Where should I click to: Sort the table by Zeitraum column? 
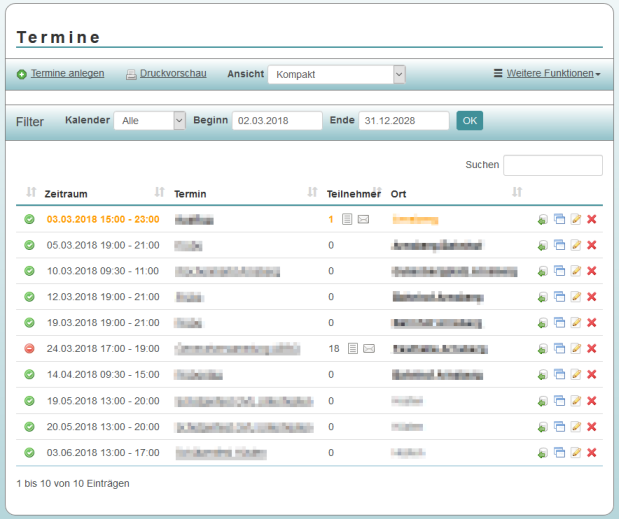click(x=68, y=193)
